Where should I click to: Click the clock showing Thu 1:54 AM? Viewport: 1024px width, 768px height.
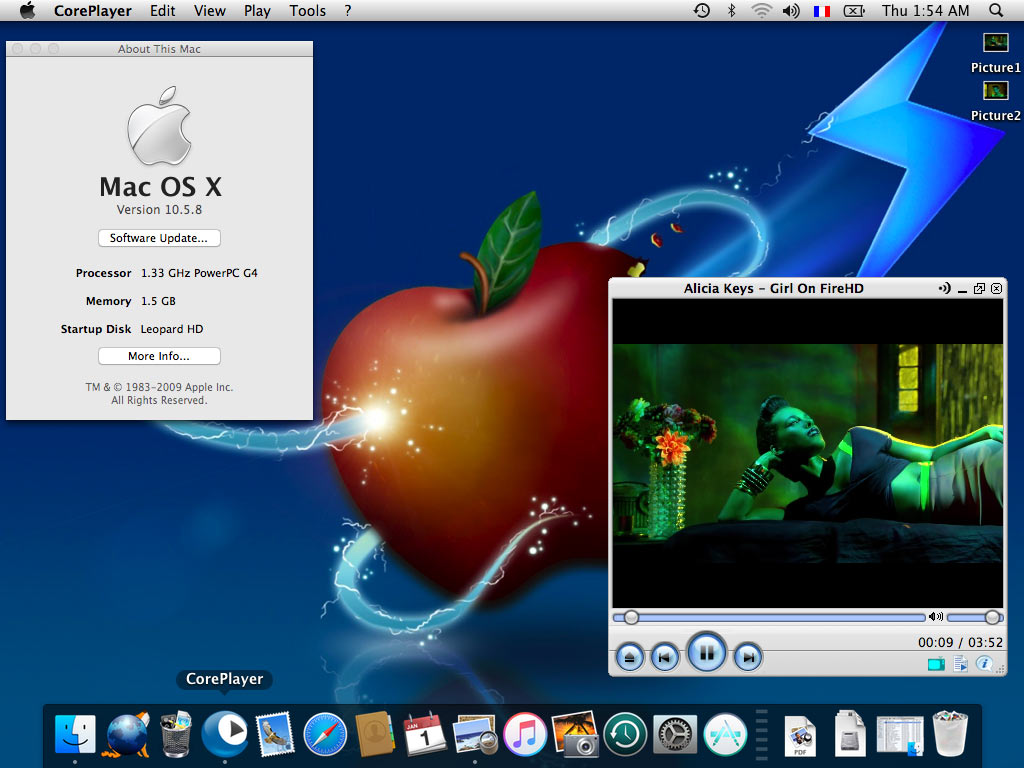[925, 11]
